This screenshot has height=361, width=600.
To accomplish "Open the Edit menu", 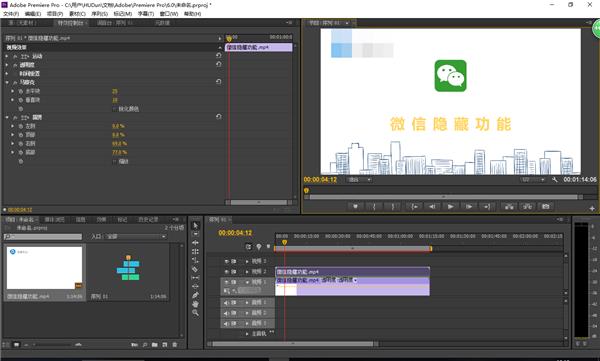I will [33, 14].
